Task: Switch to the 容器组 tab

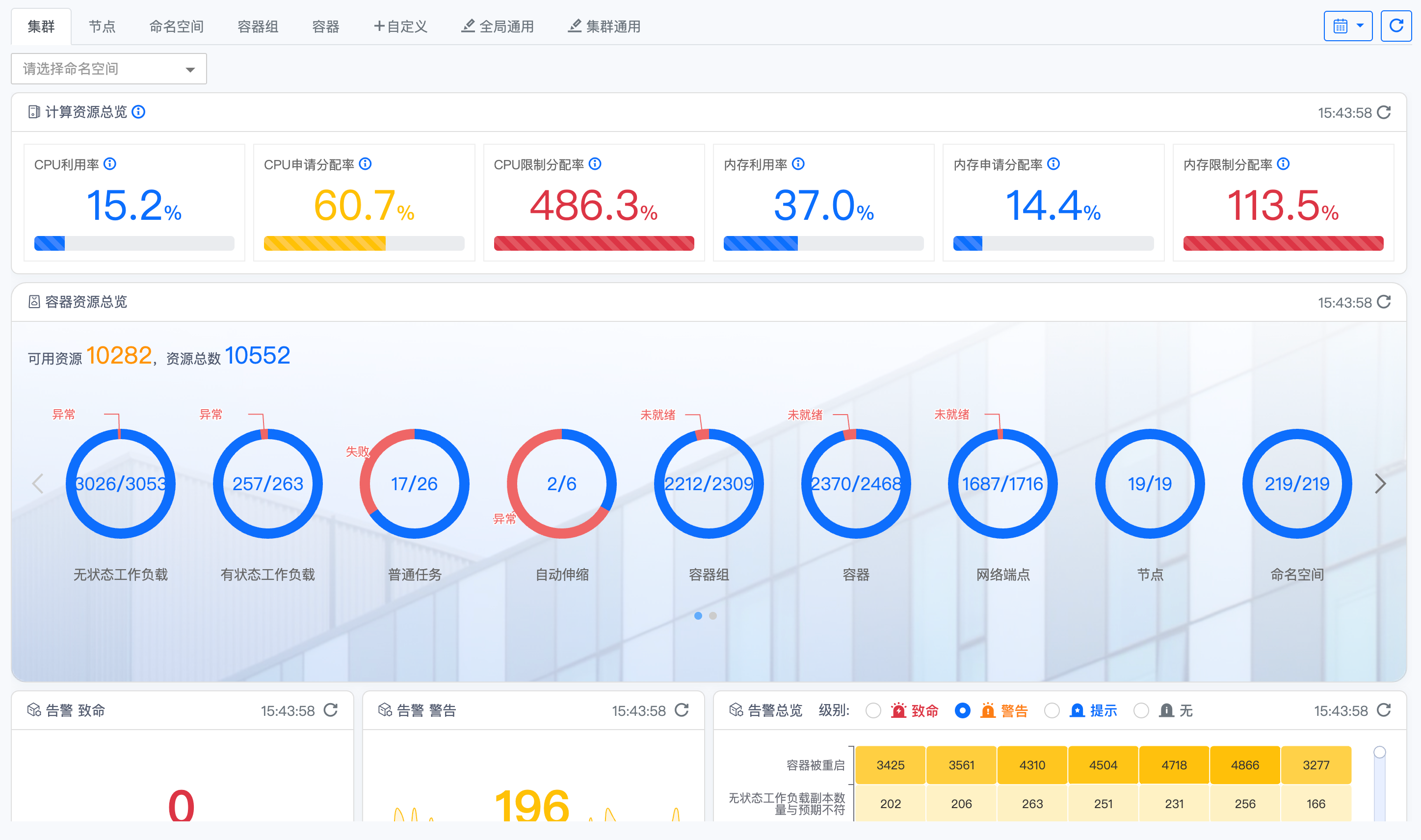Action: [258, 26]
